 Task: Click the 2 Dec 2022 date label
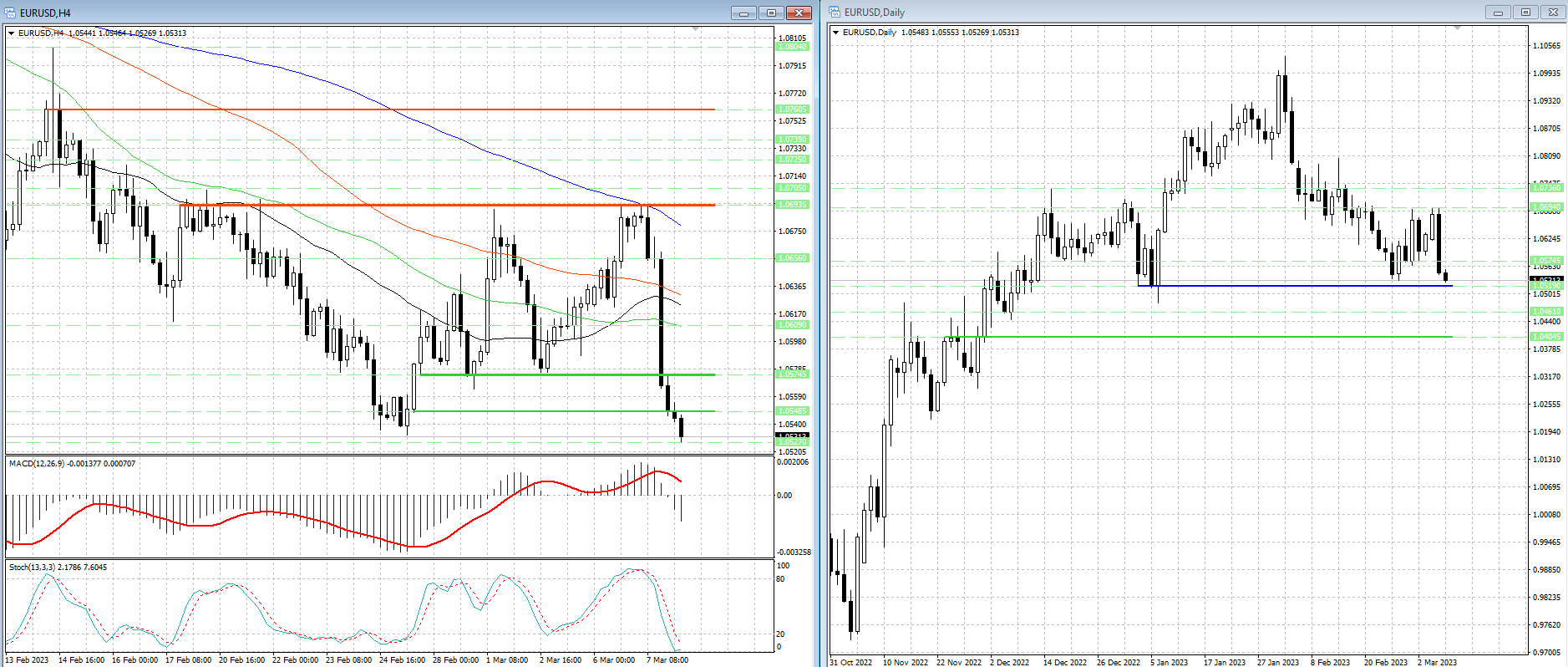(1010, 662)
